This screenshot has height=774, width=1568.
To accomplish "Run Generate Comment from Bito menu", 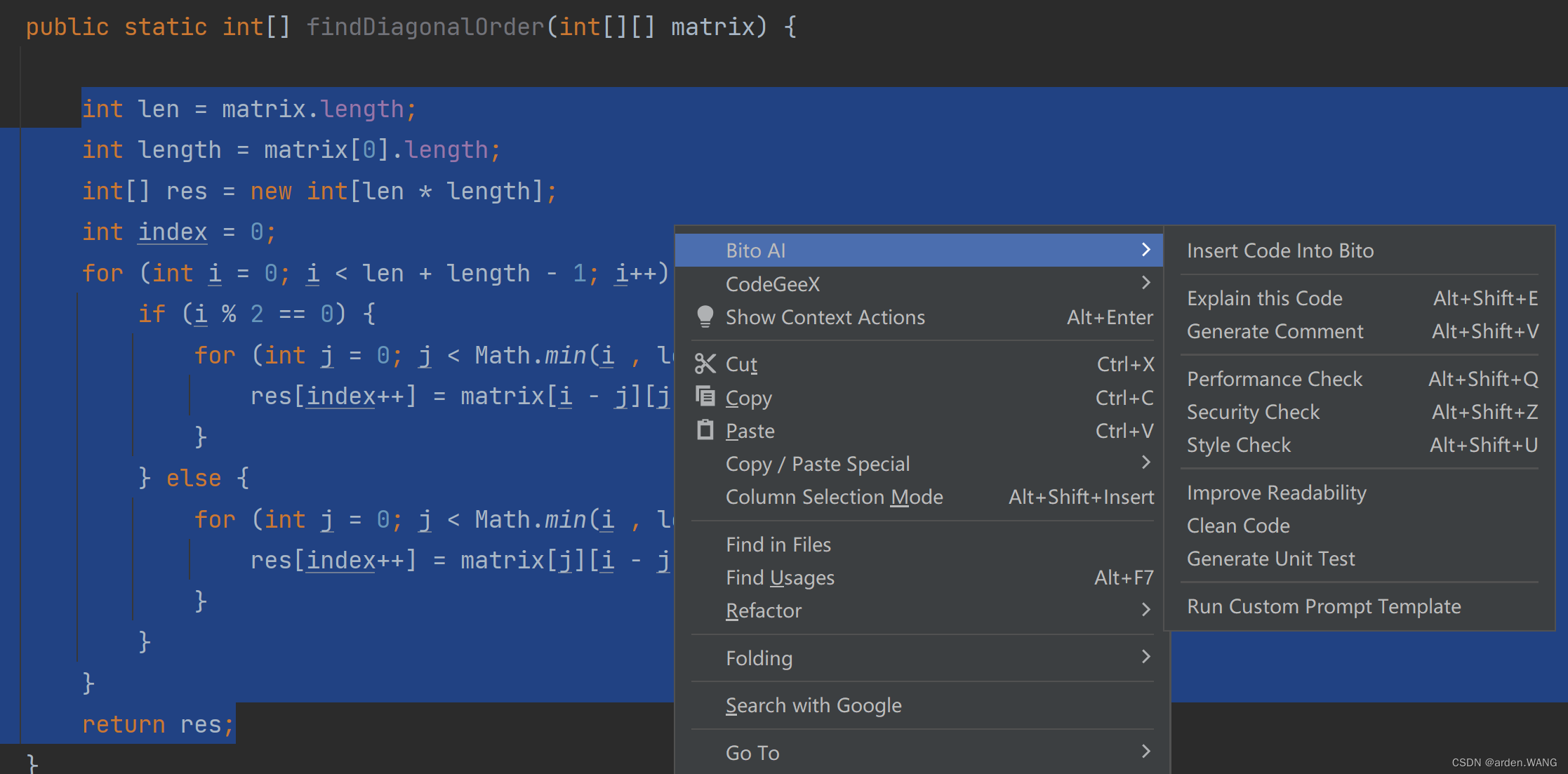I will pyautogui.click(x=1275, y=331).
